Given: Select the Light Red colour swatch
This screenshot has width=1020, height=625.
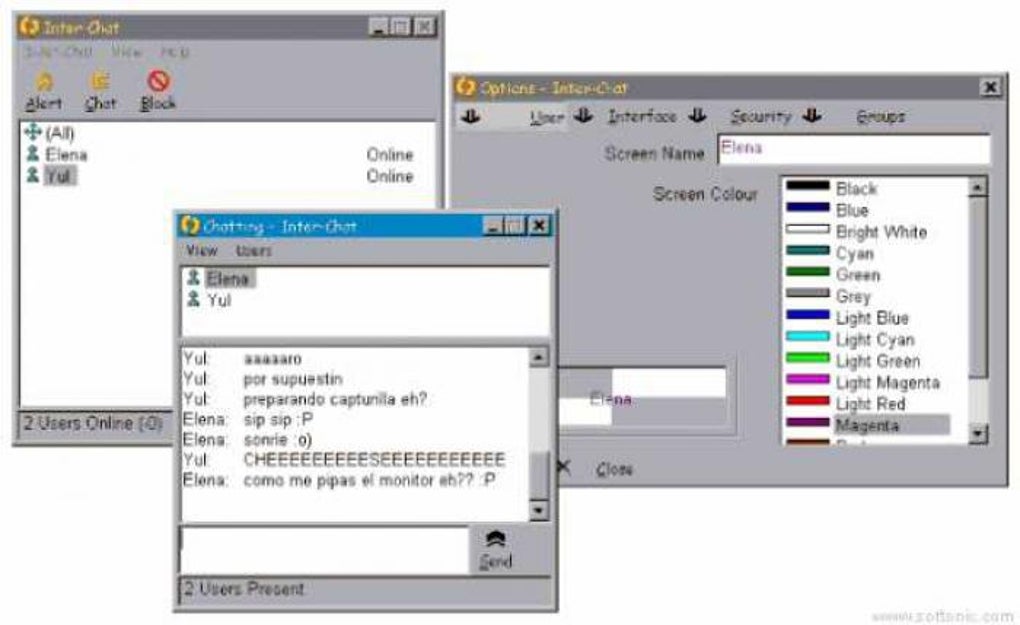Looking at the screenshot, I should [x=808, y=401].
